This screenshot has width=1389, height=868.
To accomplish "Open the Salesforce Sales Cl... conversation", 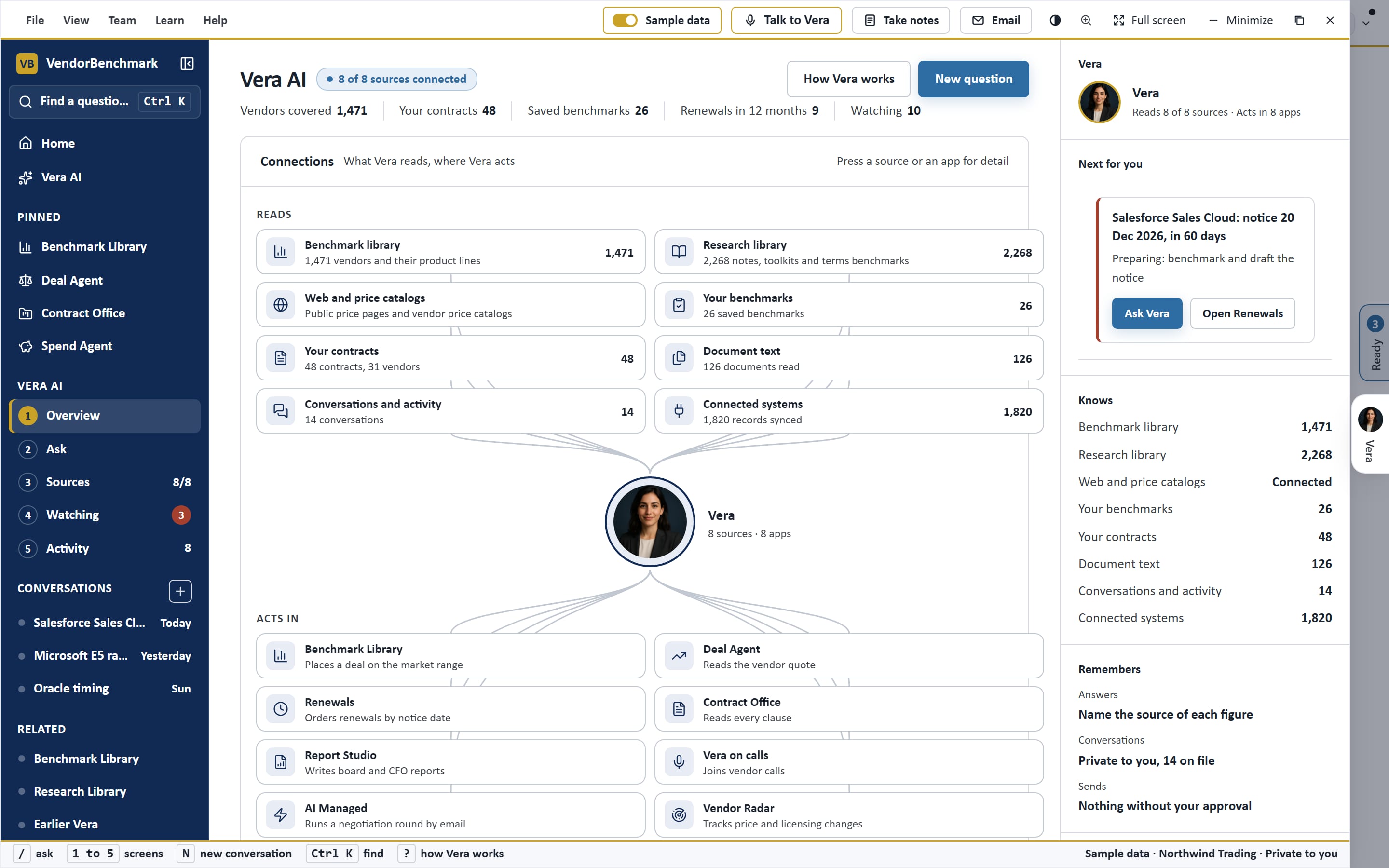I will point(105,623).
